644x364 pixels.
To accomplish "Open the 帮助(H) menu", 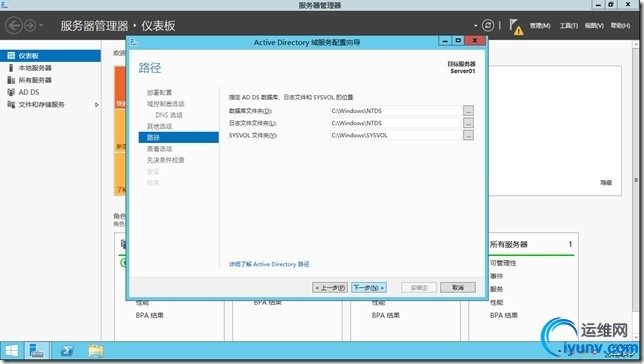I will click(x=620, y=25).
